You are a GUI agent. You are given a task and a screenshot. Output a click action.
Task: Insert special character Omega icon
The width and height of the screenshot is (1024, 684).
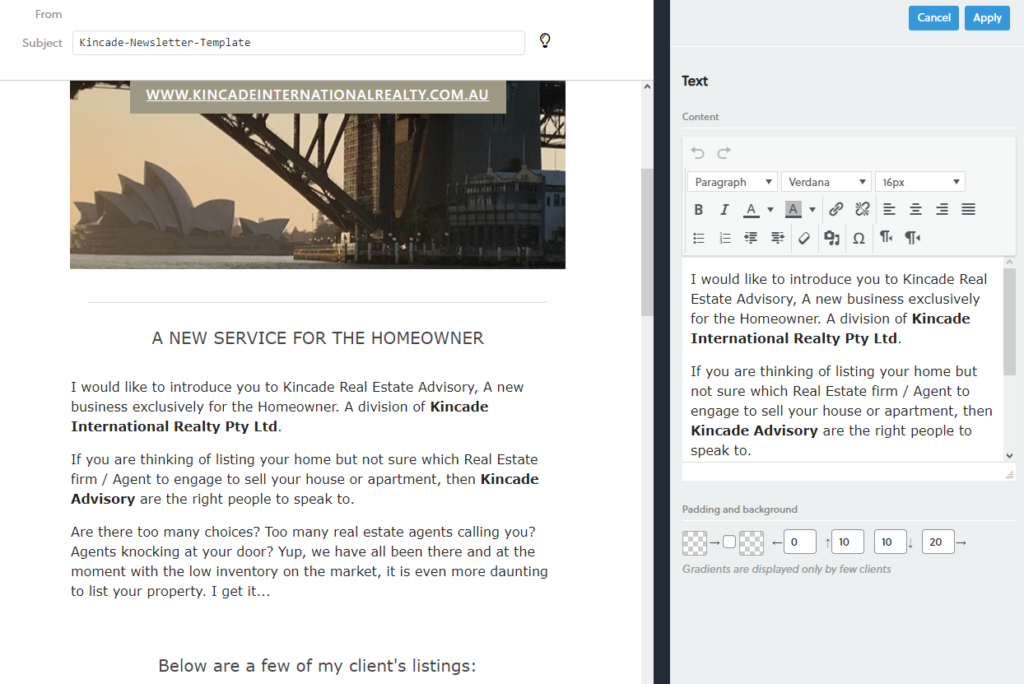click(x=859, y=238)
